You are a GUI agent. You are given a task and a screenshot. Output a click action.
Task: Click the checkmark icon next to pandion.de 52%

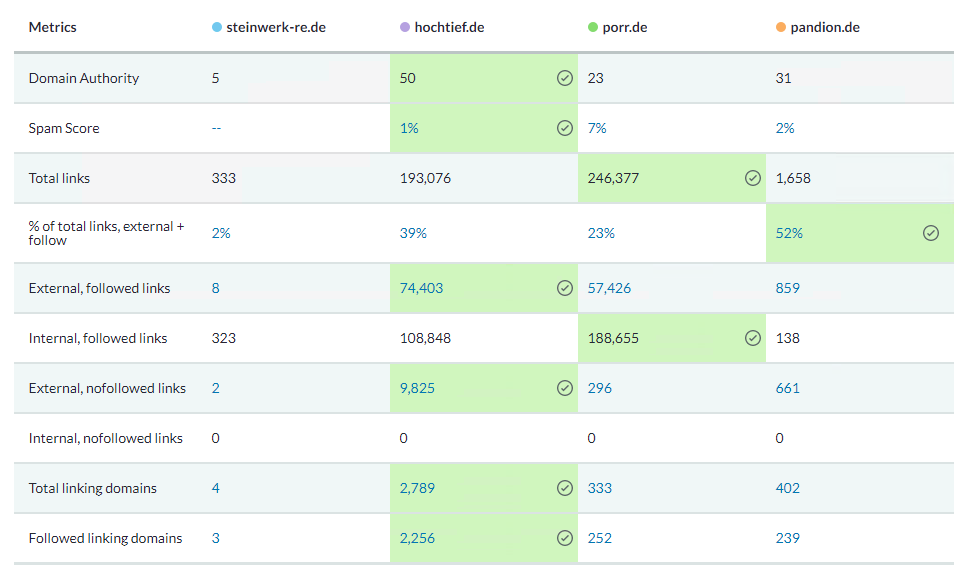931,233
